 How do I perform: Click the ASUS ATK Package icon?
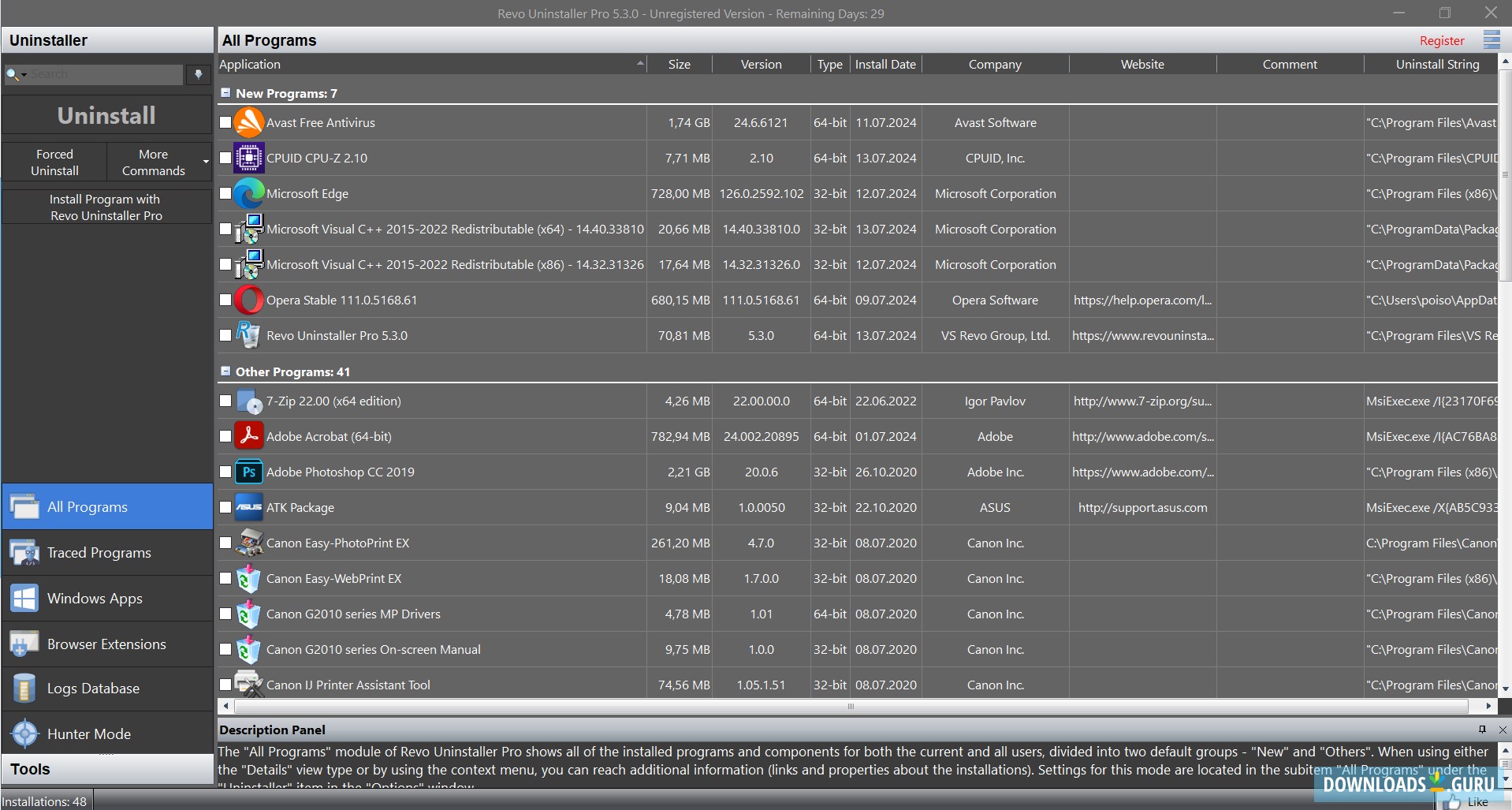[248, 507]
